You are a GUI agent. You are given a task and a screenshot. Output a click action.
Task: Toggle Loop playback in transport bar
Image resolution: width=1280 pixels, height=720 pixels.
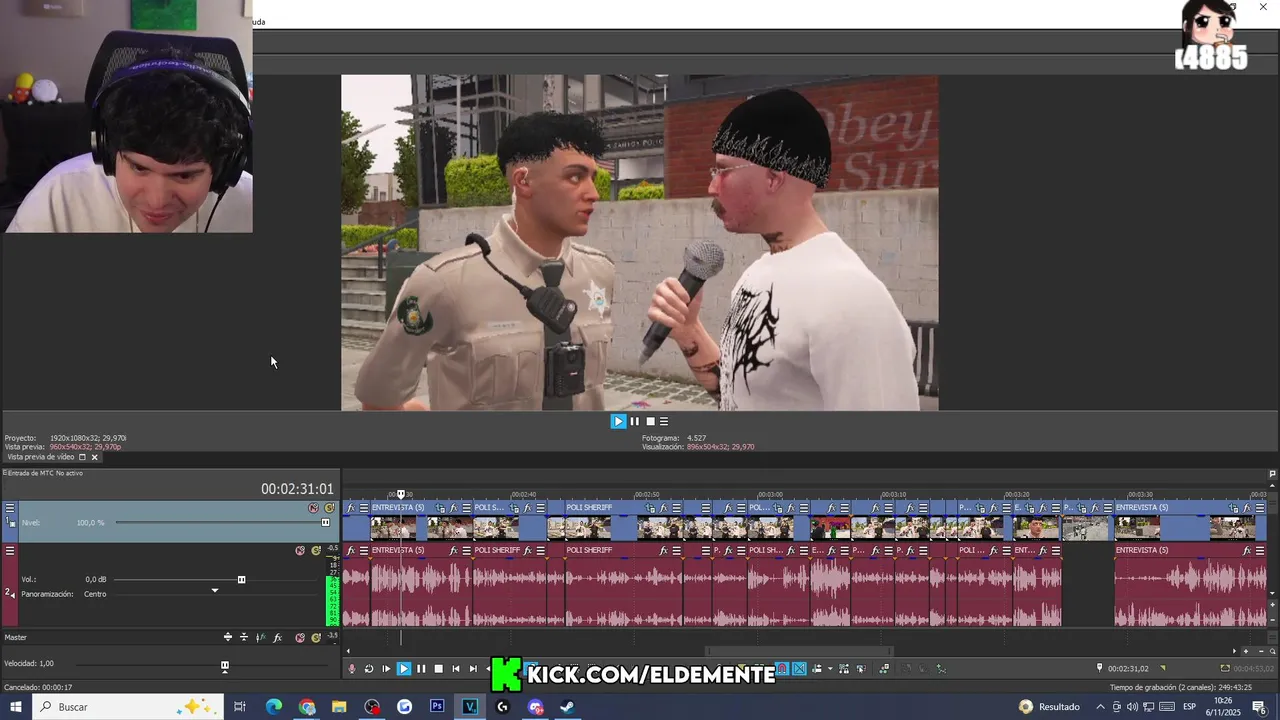[369, 669]
